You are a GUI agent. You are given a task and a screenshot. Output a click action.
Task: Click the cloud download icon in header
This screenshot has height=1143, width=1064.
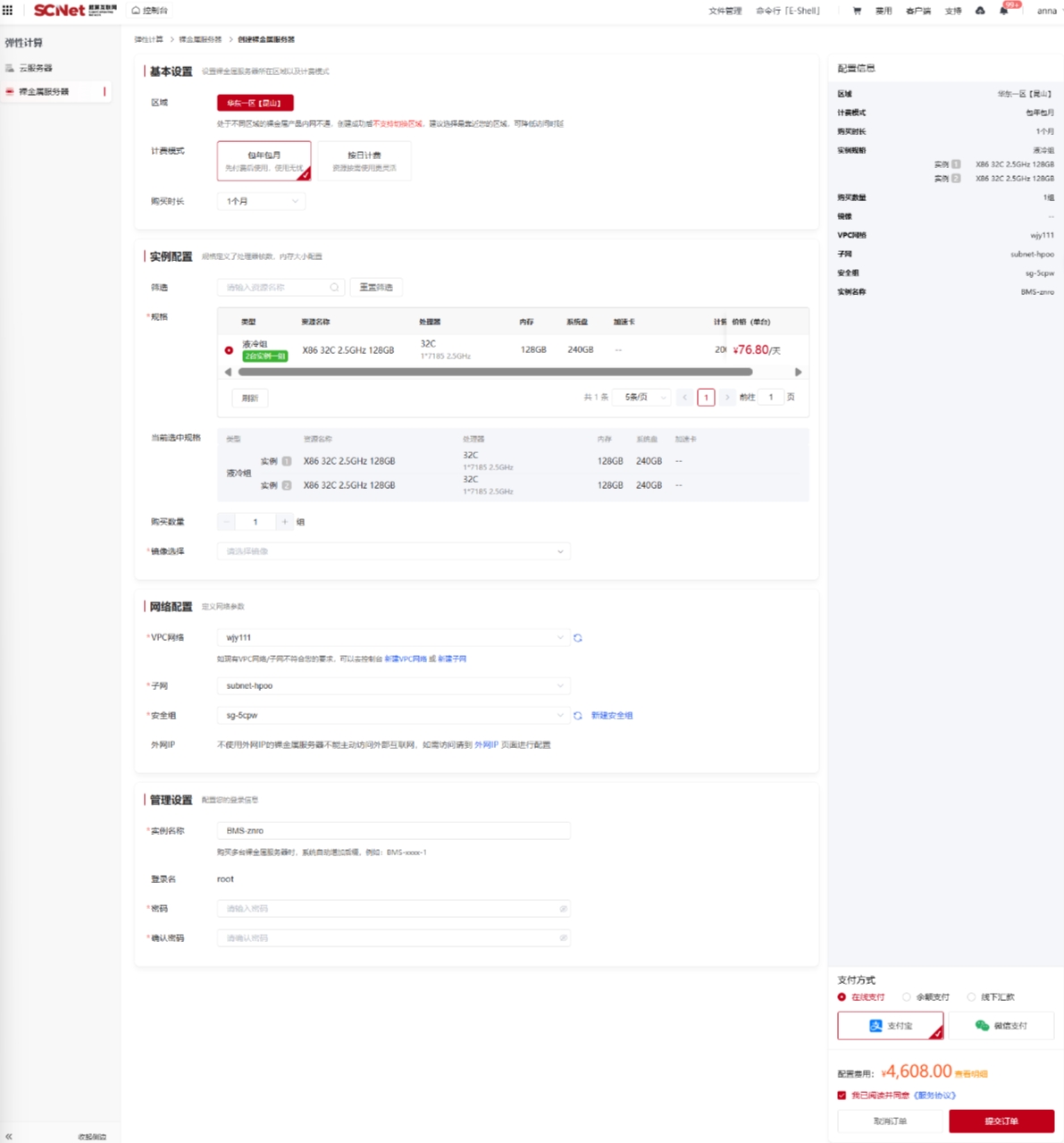[x=980, y=11]
